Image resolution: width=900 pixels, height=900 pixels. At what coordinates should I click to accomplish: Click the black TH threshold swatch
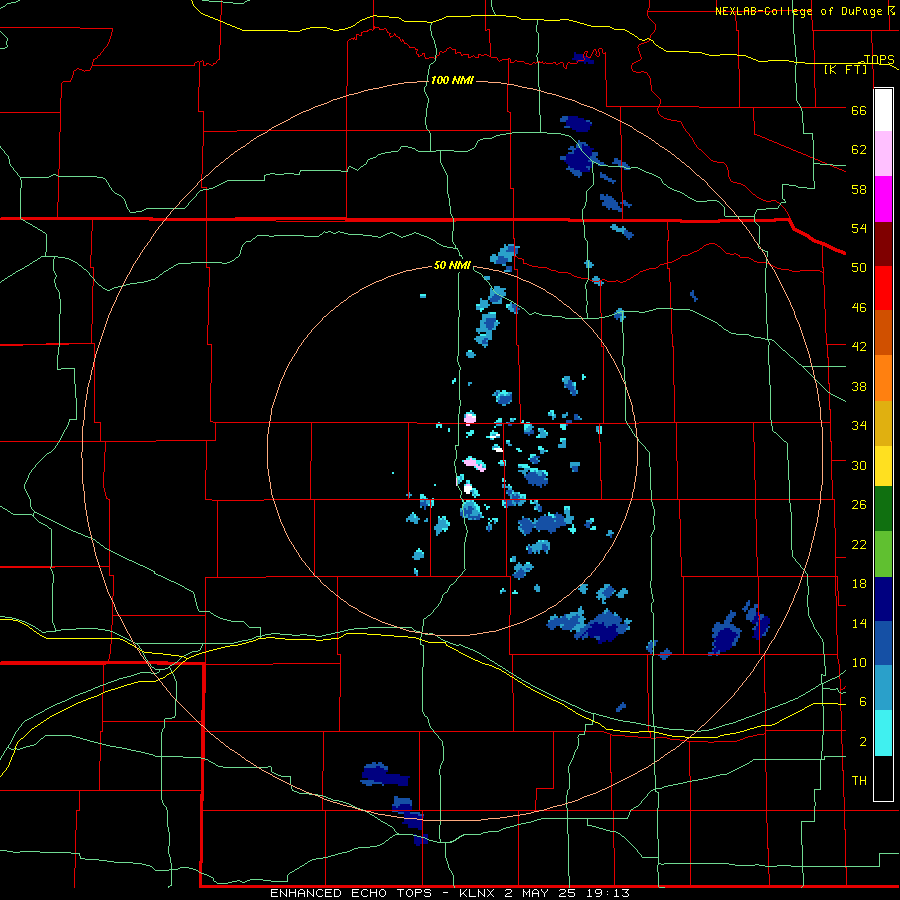(x=883, y=778)
